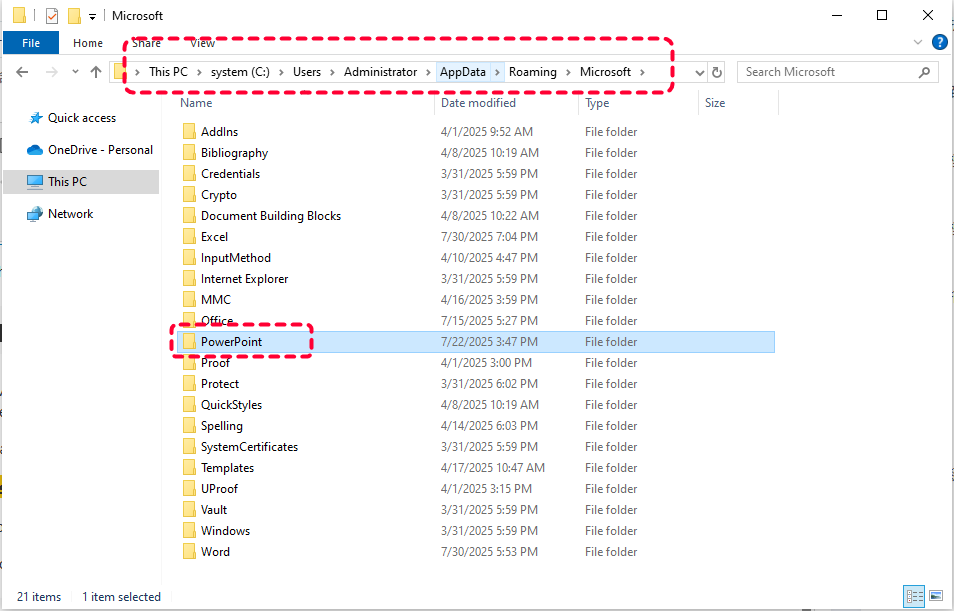
Task: Select the Proof folder name
Action: click(215, 363)
